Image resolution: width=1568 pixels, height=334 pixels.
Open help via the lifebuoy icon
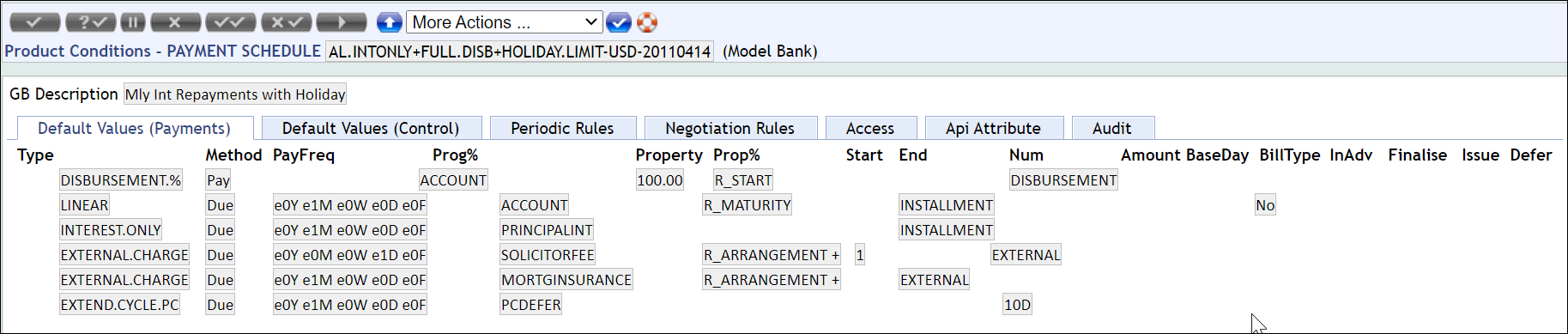(x=646, y=22)
